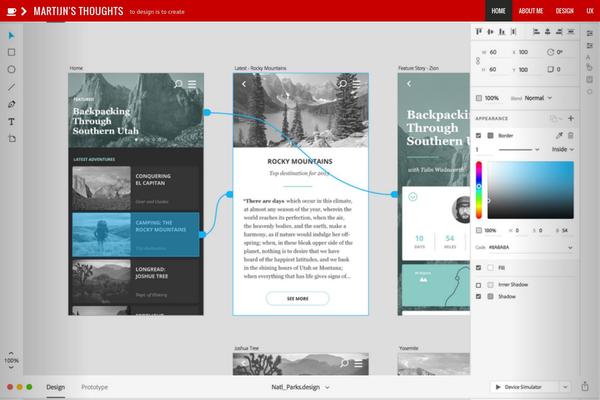Open the ABOUT ME menu item

pyautogui.click(x=531, y=11)
